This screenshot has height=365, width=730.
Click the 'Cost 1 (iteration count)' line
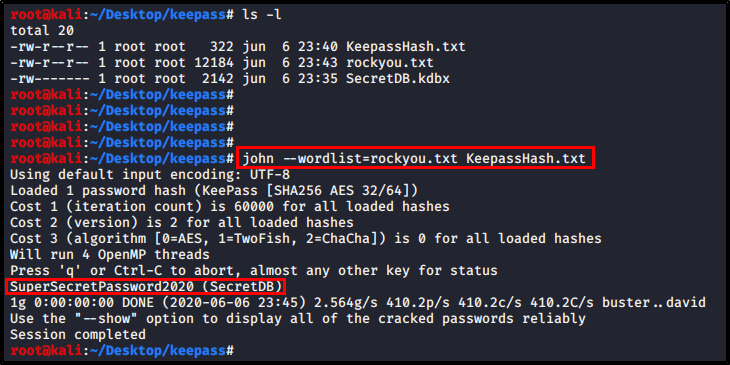pyautogui.click(x=230, y=207)
